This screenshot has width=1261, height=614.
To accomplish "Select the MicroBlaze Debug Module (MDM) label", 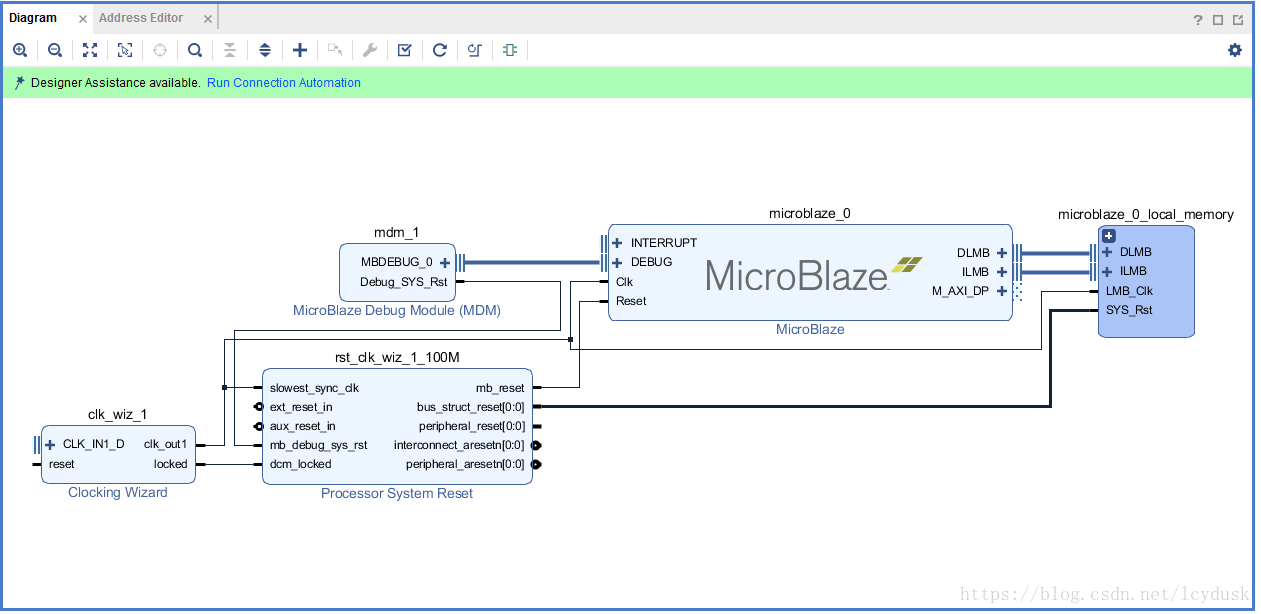I will [397, 310].
